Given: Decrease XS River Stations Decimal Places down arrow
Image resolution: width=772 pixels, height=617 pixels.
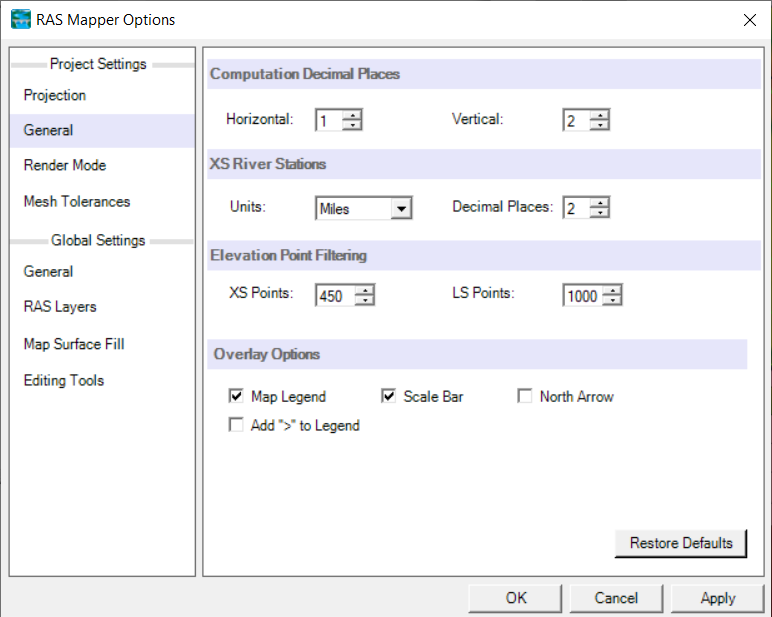Looking at the screenshot, I should (x=600, y=213).
